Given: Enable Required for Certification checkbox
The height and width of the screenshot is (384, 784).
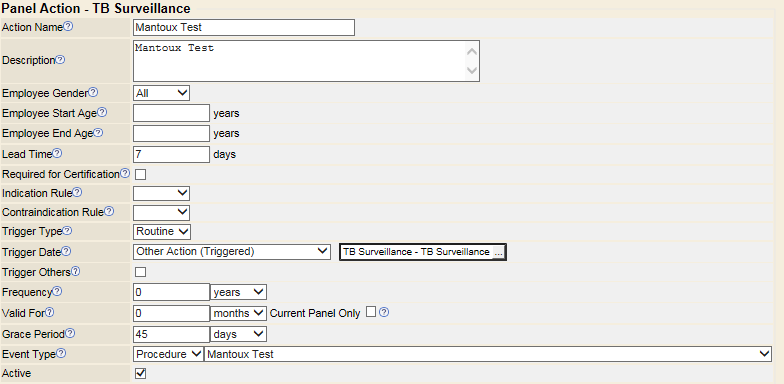Looking at the screenshot, I should pos(141,174).
